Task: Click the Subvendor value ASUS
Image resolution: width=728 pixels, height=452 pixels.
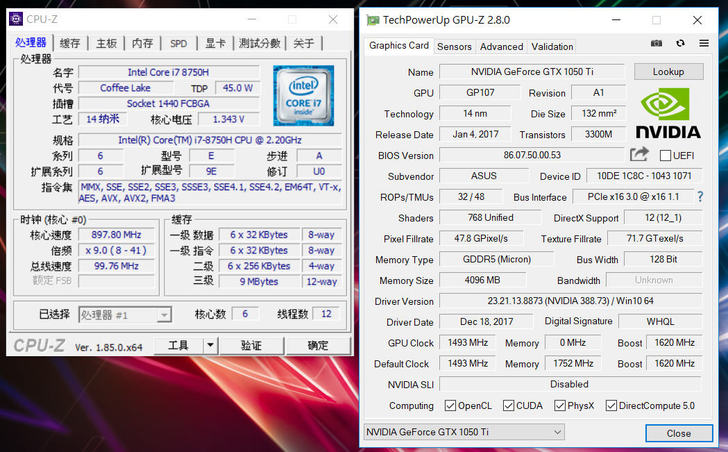Action: coord(484,176)
